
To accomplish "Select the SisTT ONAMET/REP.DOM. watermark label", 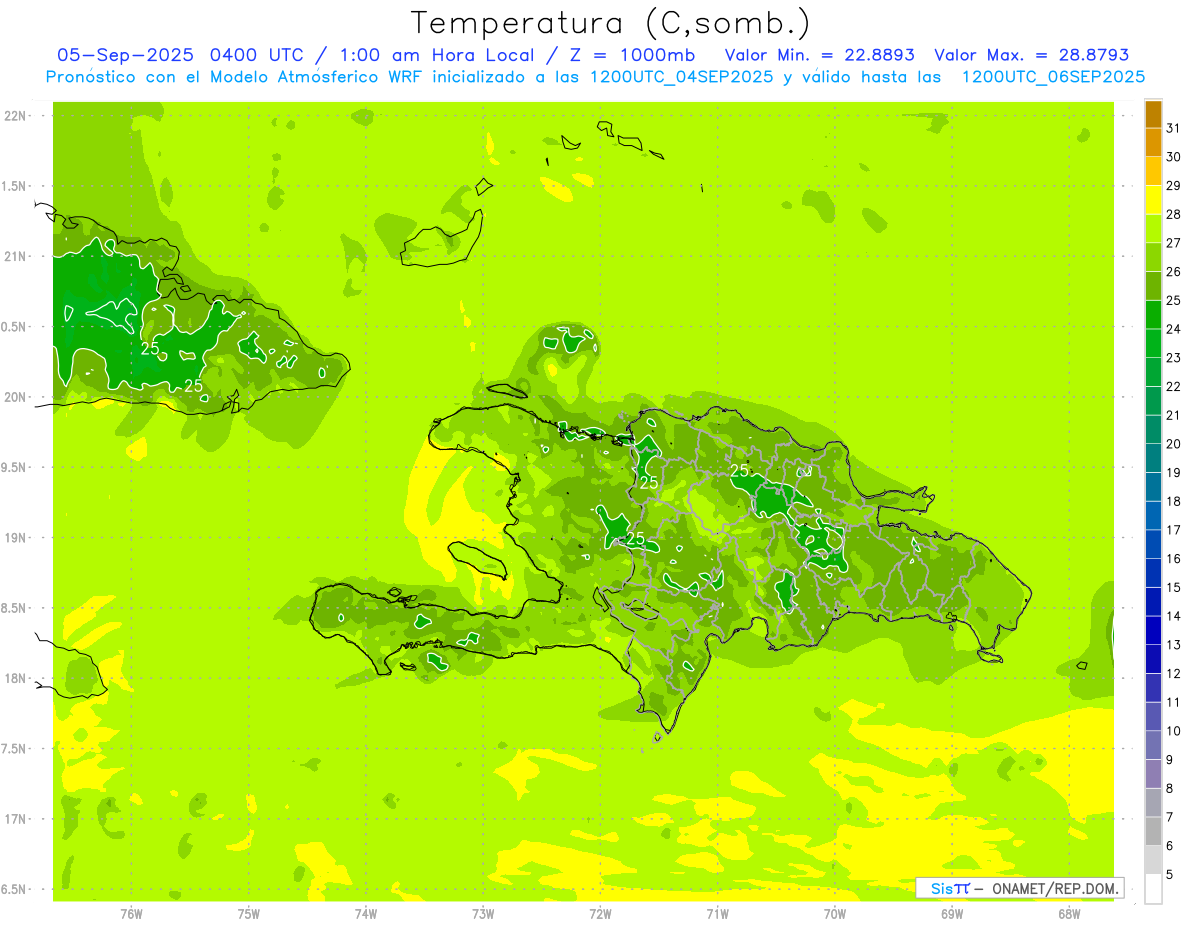I will 1020,888.
